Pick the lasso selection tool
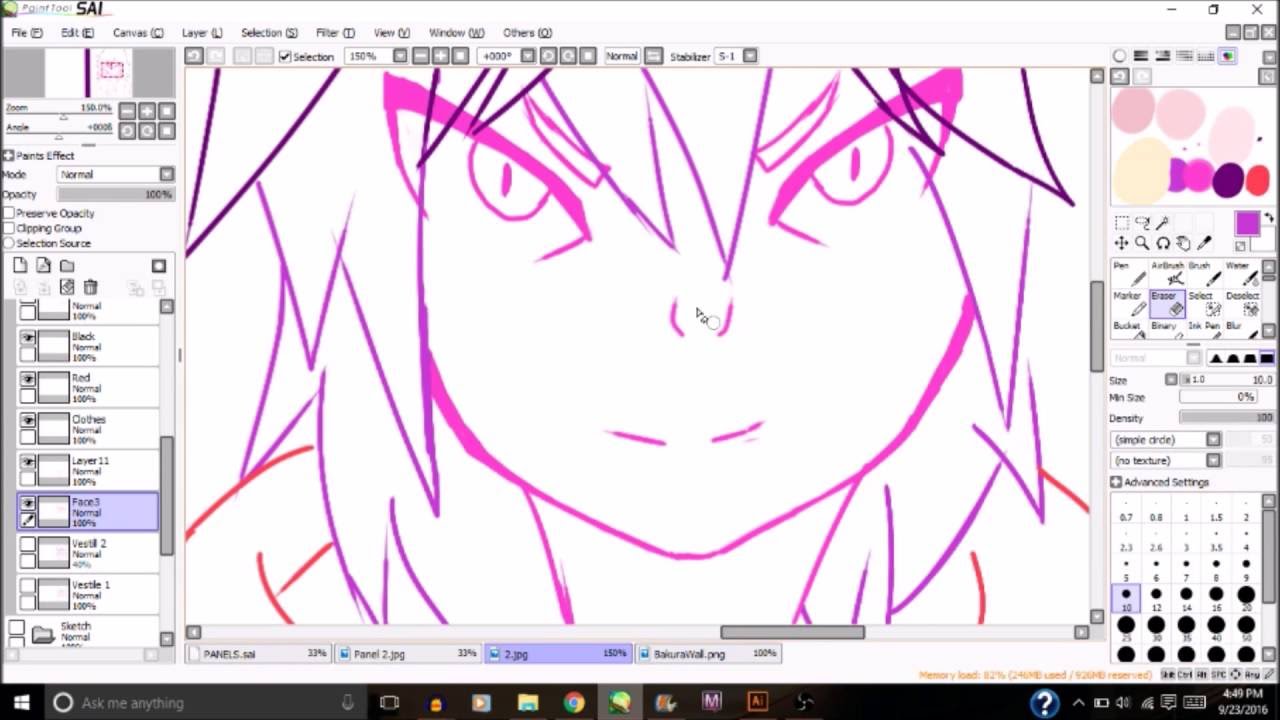Image resolution: width=1280 pixels, height=720 pixels. pos(1142,223)
